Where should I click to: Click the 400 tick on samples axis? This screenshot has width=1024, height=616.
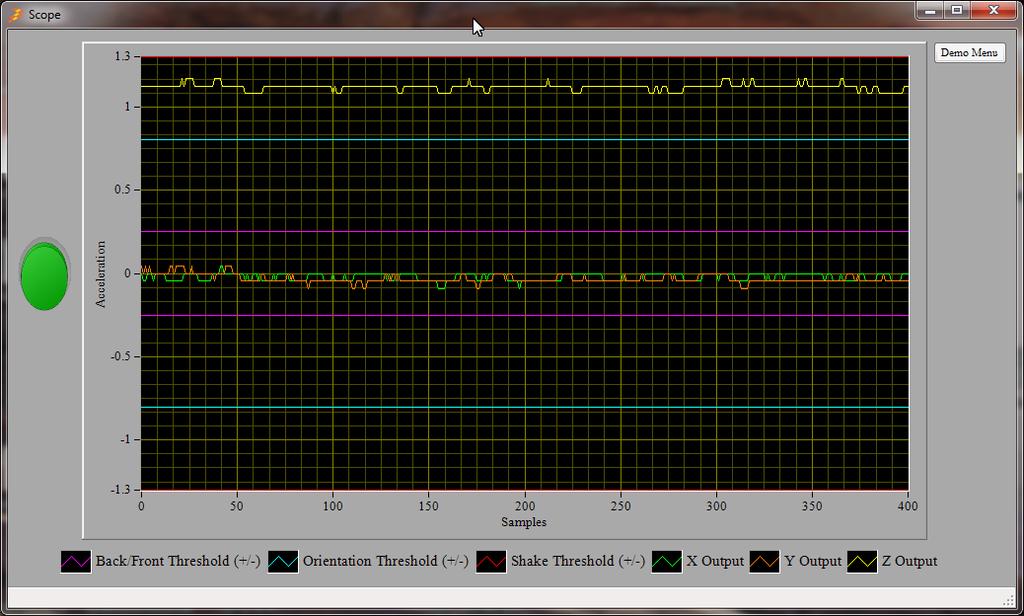(908, 506)
